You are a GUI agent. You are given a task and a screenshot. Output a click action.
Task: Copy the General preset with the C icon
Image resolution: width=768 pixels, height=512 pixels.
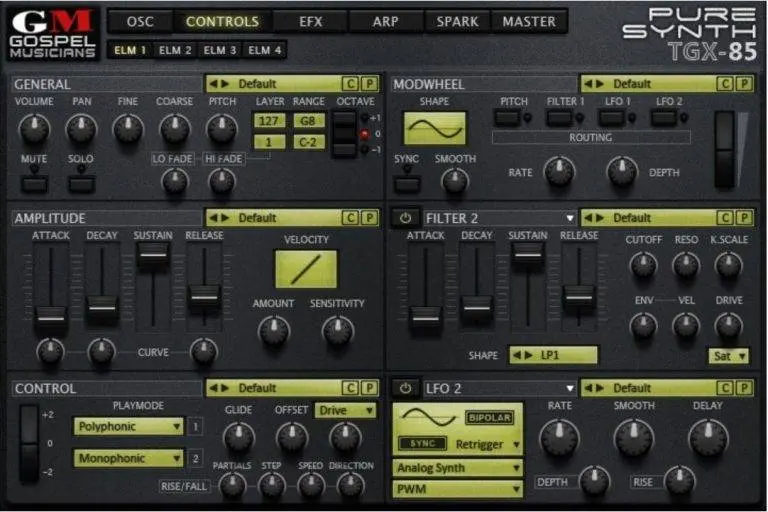[x=350, y=84]
